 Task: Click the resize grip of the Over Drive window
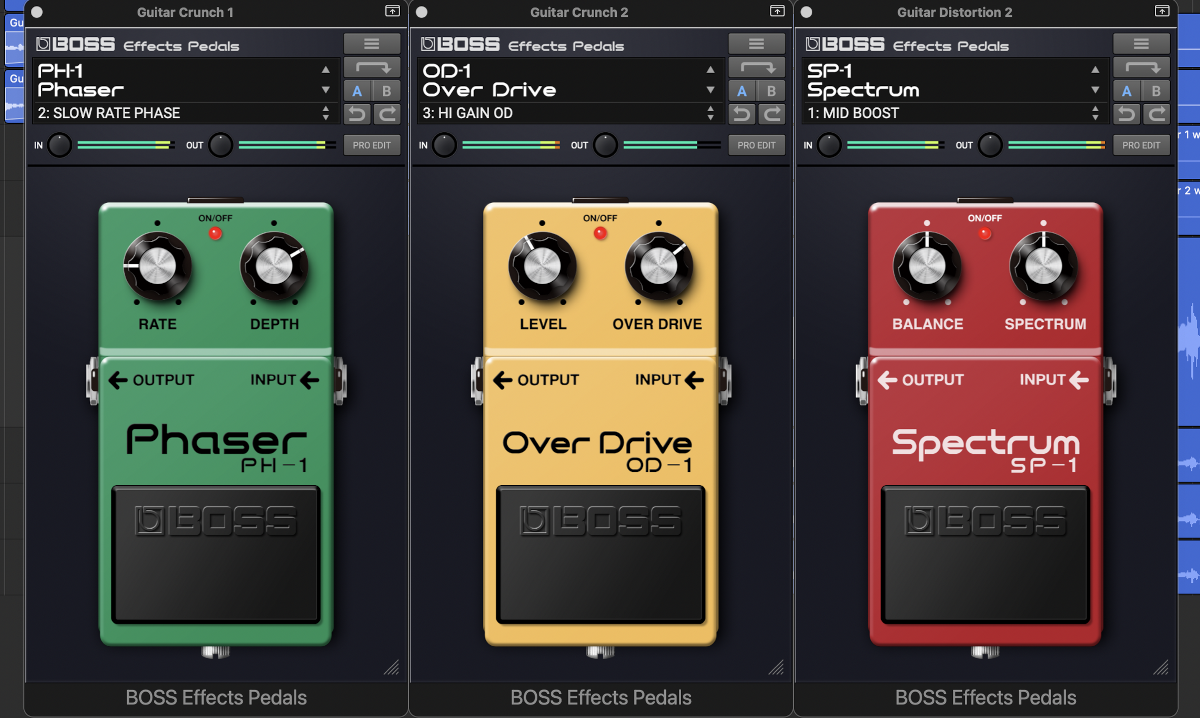click(x=777, y=667)
